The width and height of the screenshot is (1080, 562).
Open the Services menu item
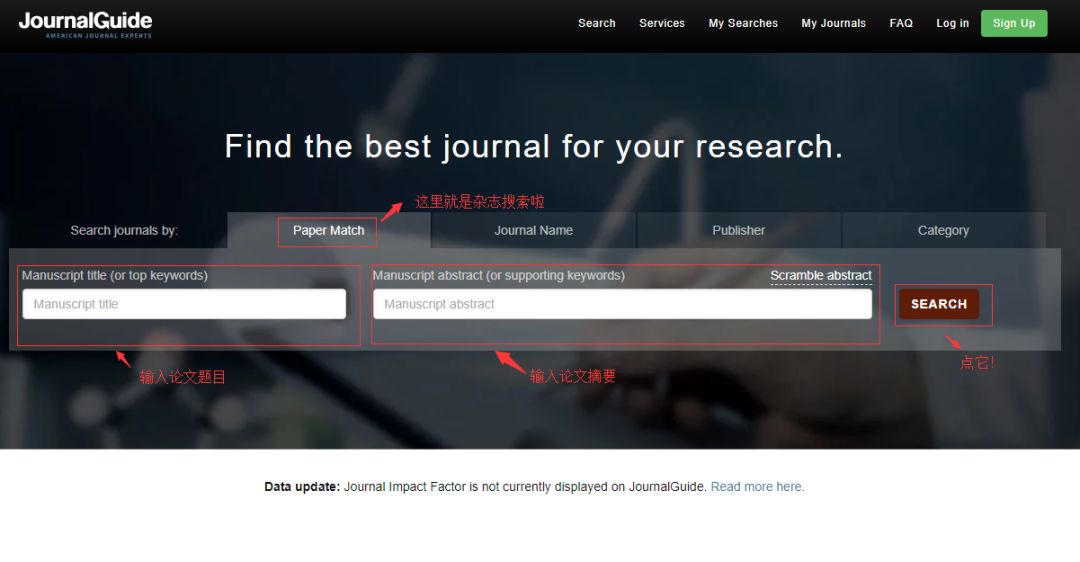click(662, 23)
